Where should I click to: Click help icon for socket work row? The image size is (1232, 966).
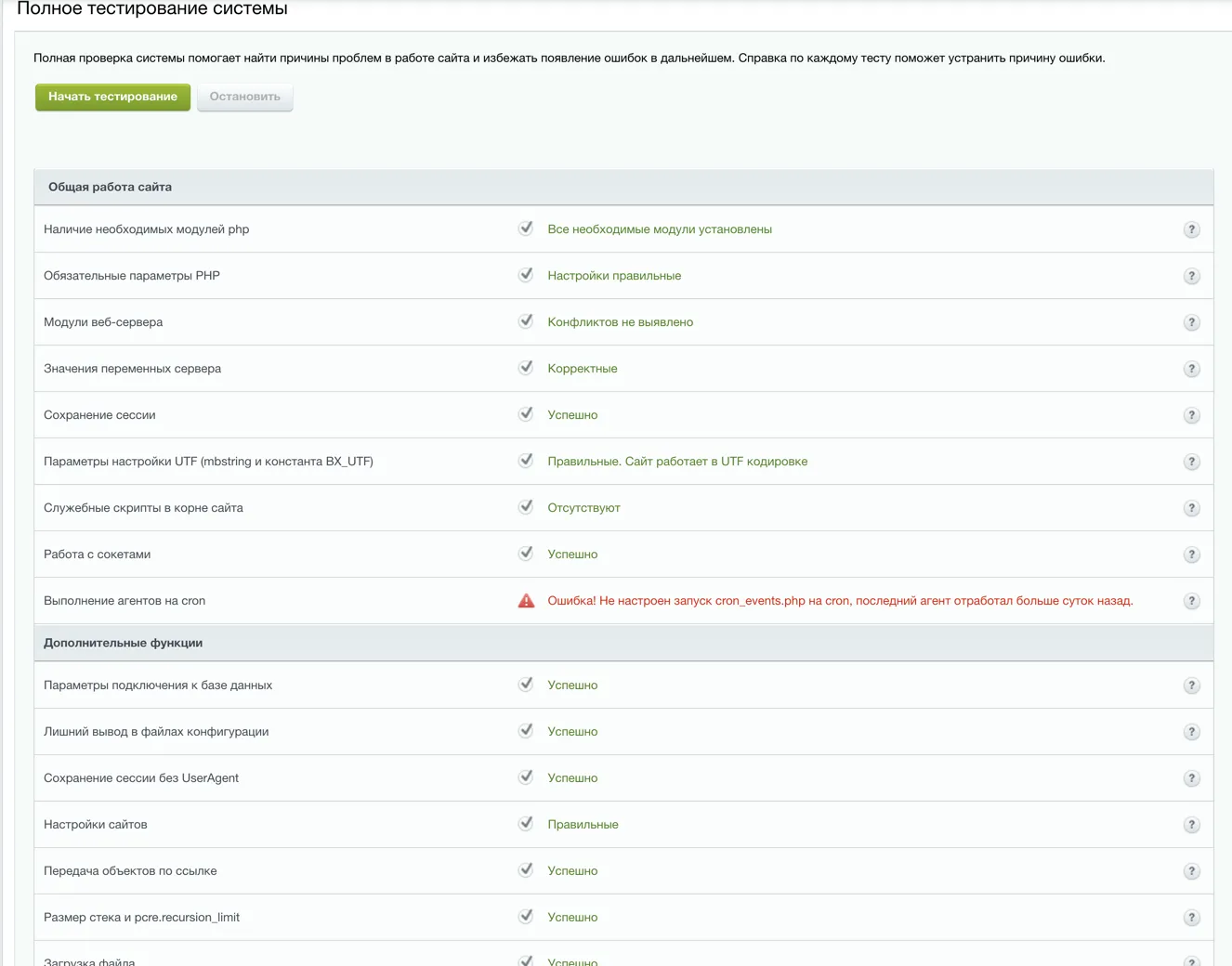(x=1191, y=555)
